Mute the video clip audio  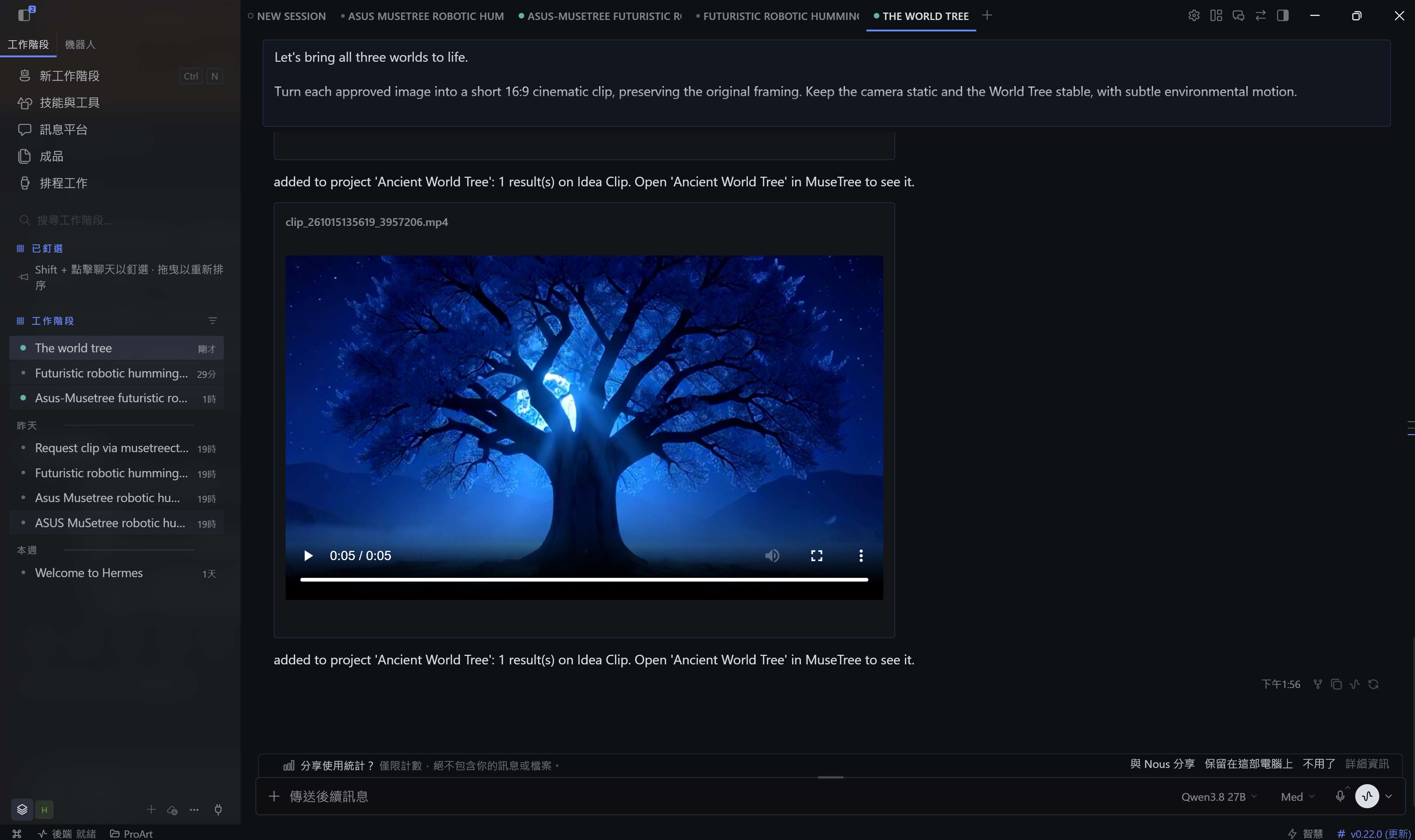[772, 556]
